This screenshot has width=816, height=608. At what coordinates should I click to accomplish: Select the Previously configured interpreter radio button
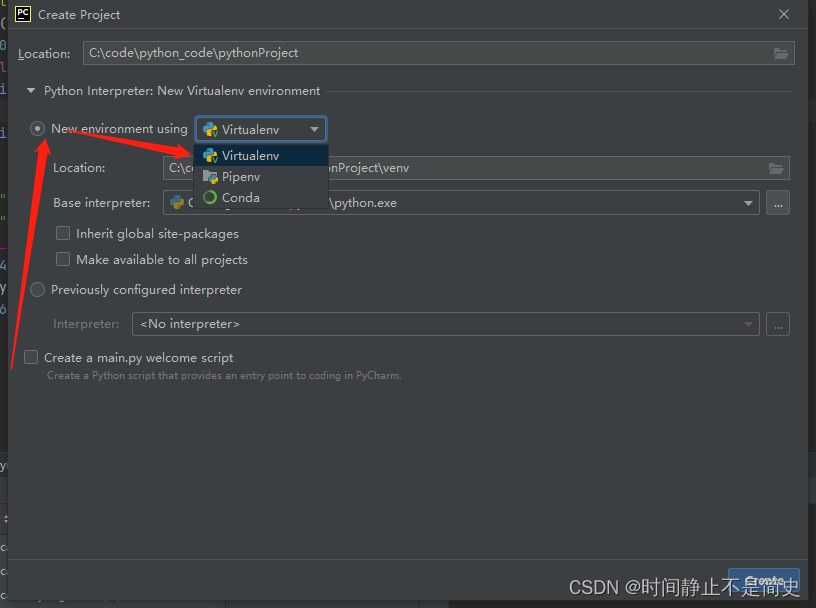coord(37,289)
